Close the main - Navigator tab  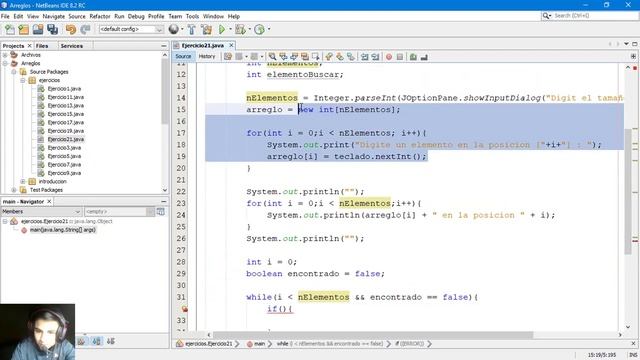[49, 202]
